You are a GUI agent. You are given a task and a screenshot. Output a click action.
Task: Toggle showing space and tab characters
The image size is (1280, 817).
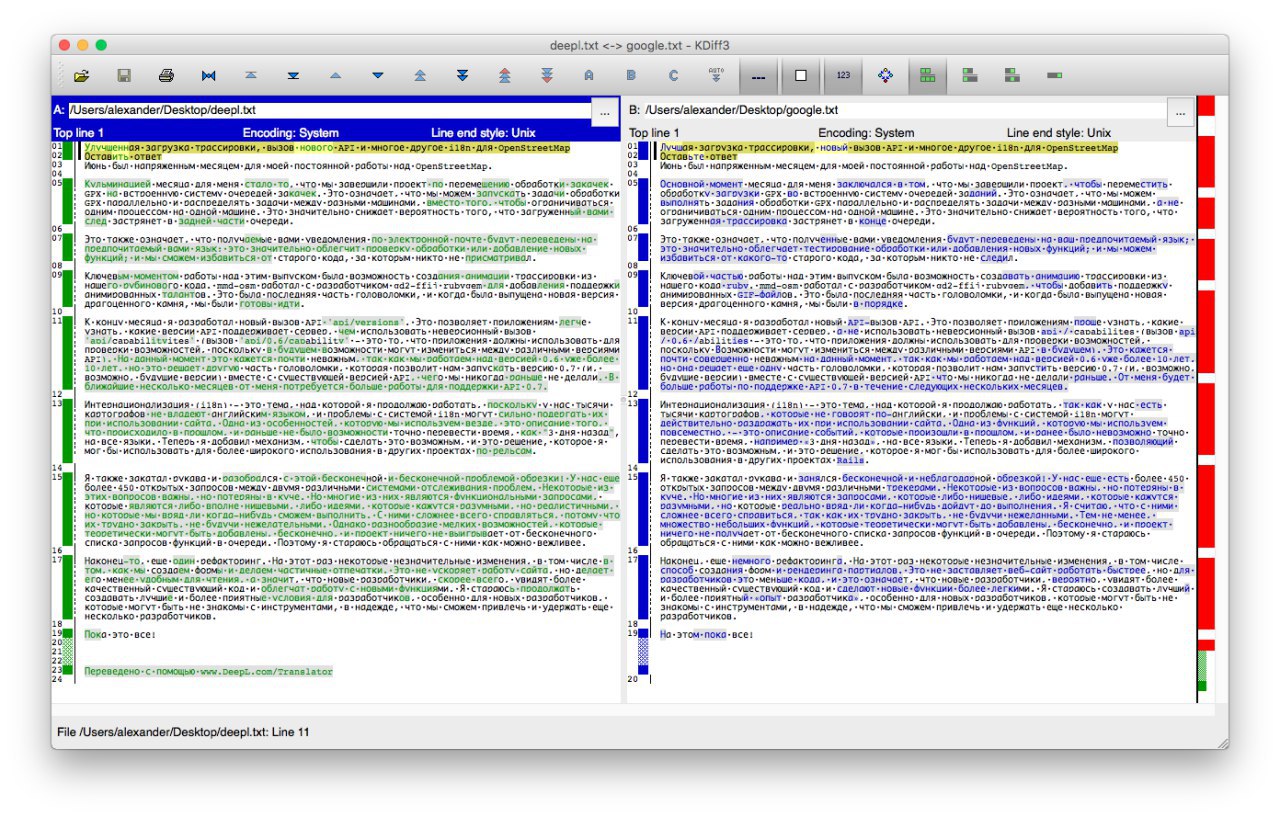pos(759,75)
